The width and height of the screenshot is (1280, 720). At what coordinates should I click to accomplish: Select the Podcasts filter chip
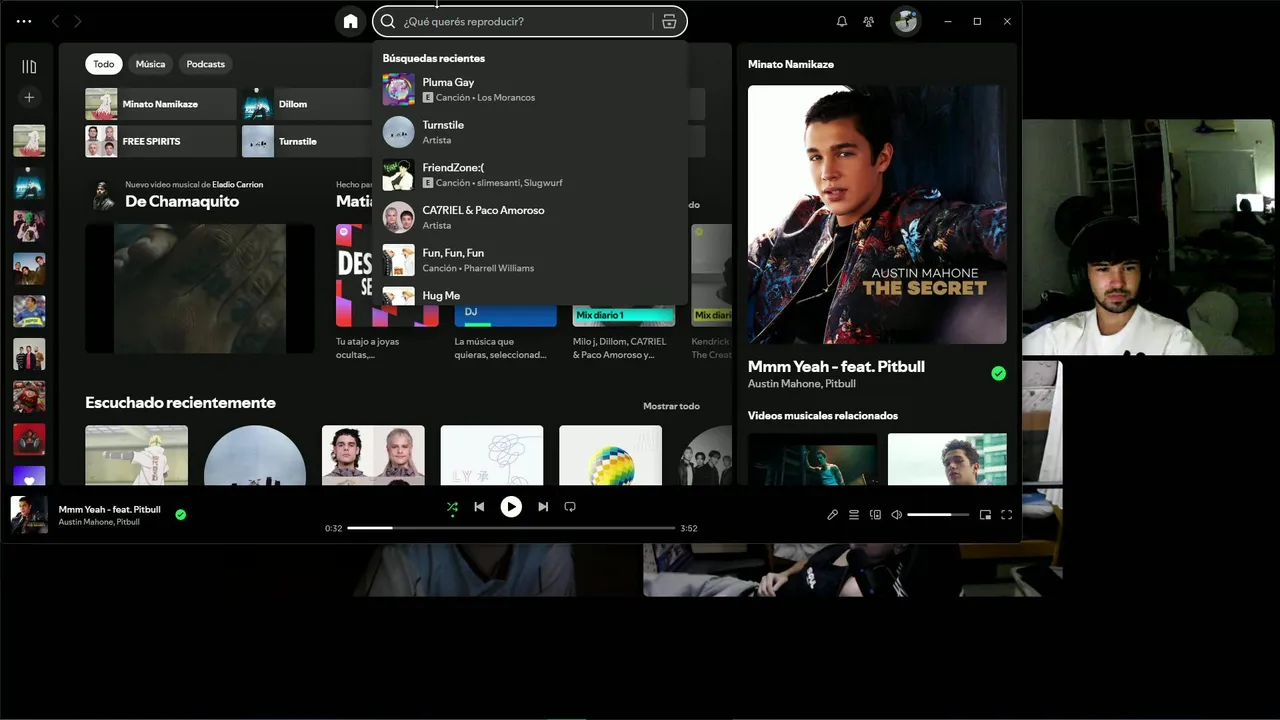pyautogui.click(x=205, y=64)
